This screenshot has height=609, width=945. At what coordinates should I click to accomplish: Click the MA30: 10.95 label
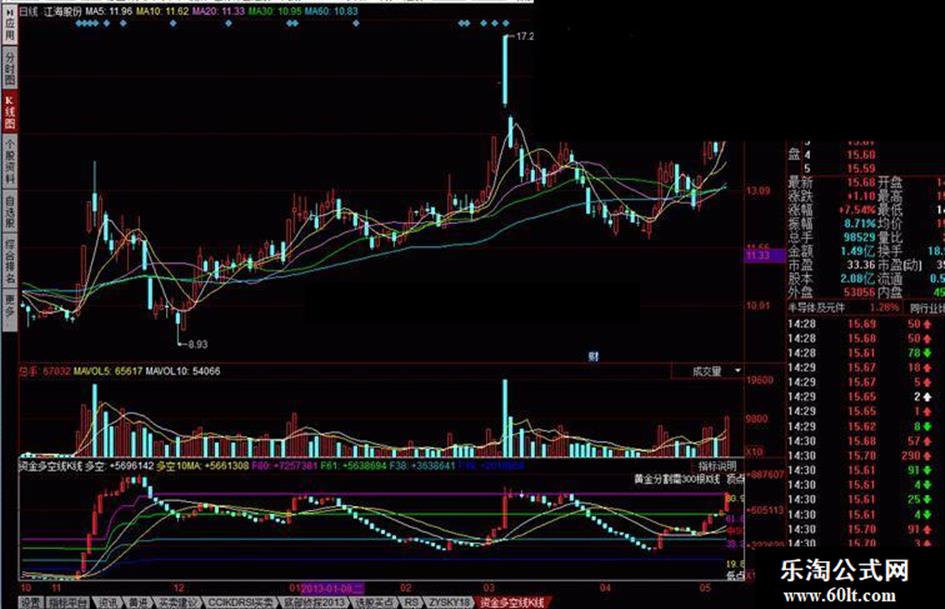[275, 11]
